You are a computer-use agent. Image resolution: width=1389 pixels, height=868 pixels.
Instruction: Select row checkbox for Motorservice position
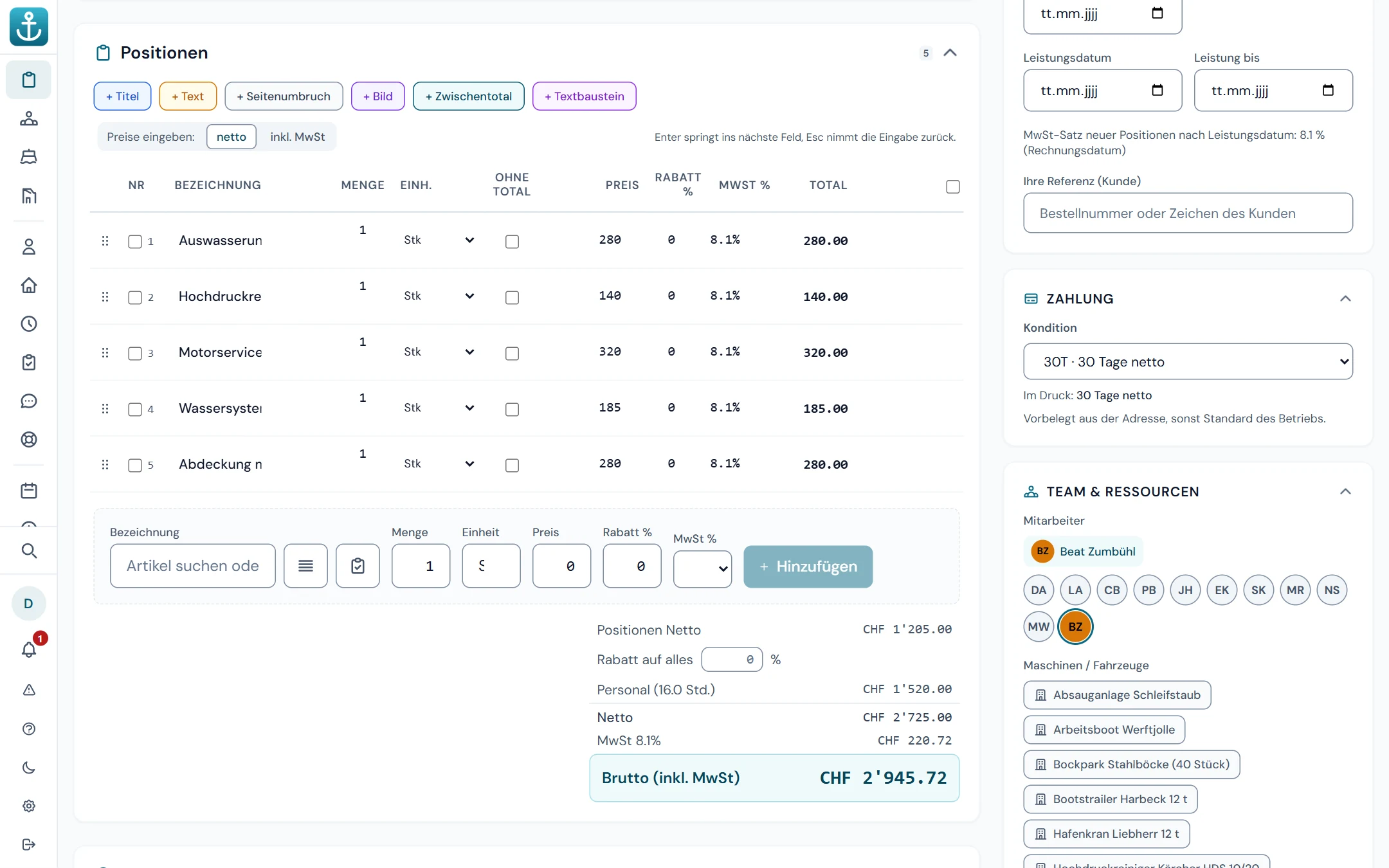pos(135,354)
